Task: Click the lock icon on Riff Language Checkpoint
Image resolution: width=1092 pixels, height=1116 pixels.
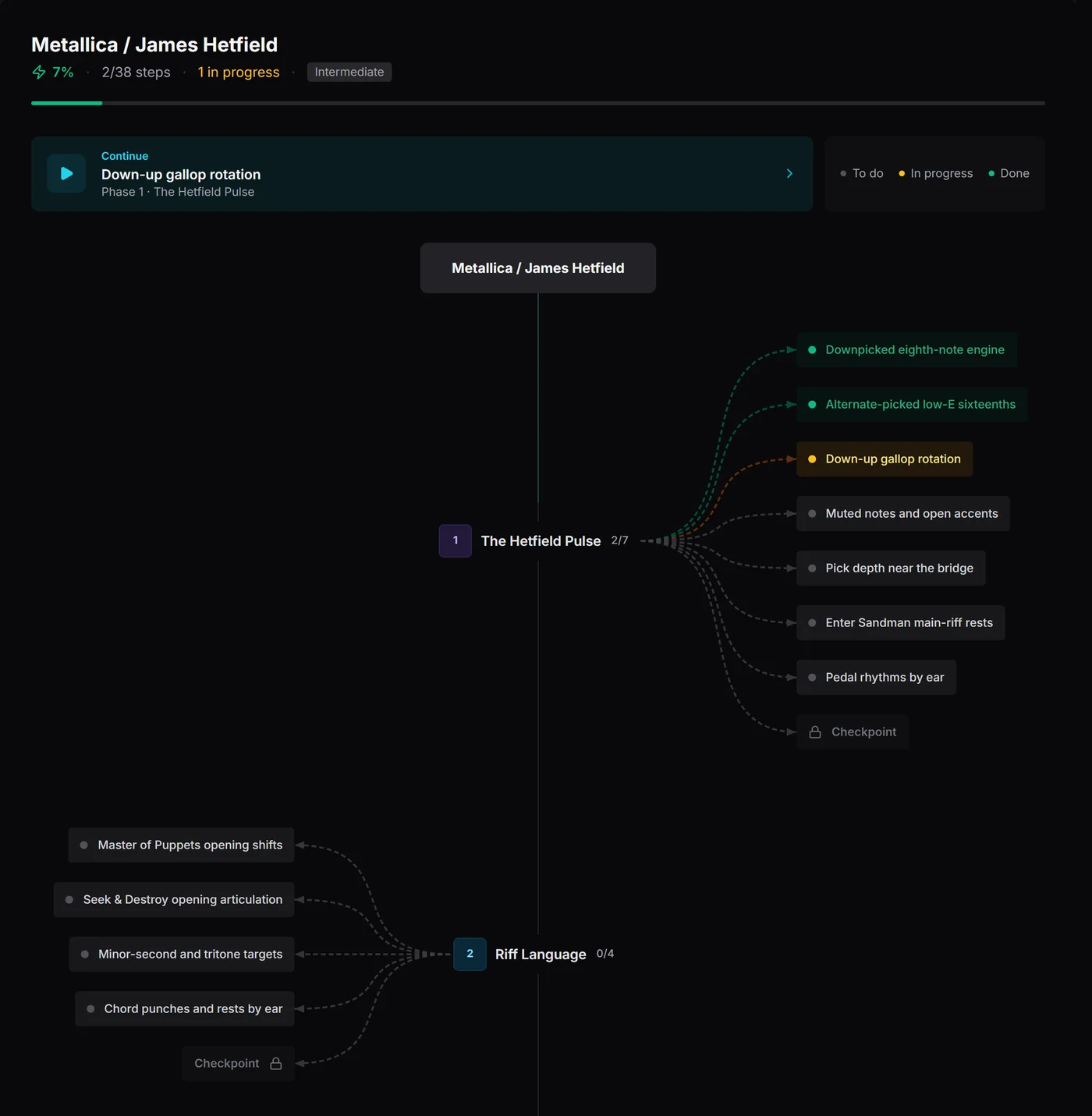Action: click(x=275, y=1063)
